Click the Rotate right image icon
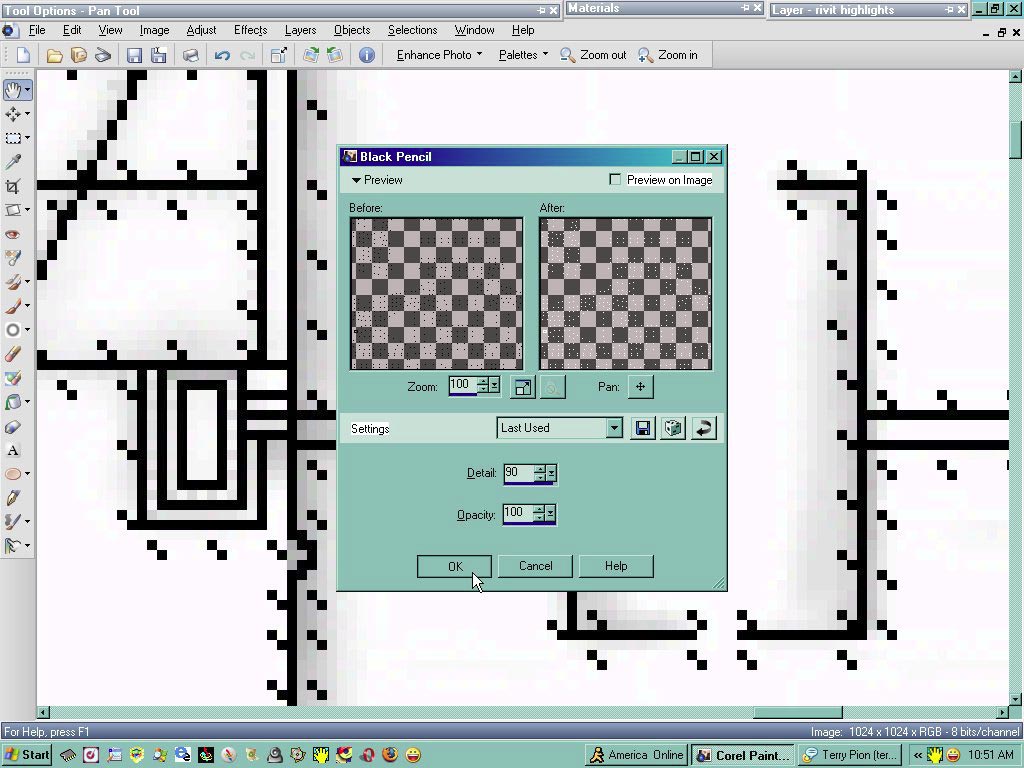 tap(311, 56)
